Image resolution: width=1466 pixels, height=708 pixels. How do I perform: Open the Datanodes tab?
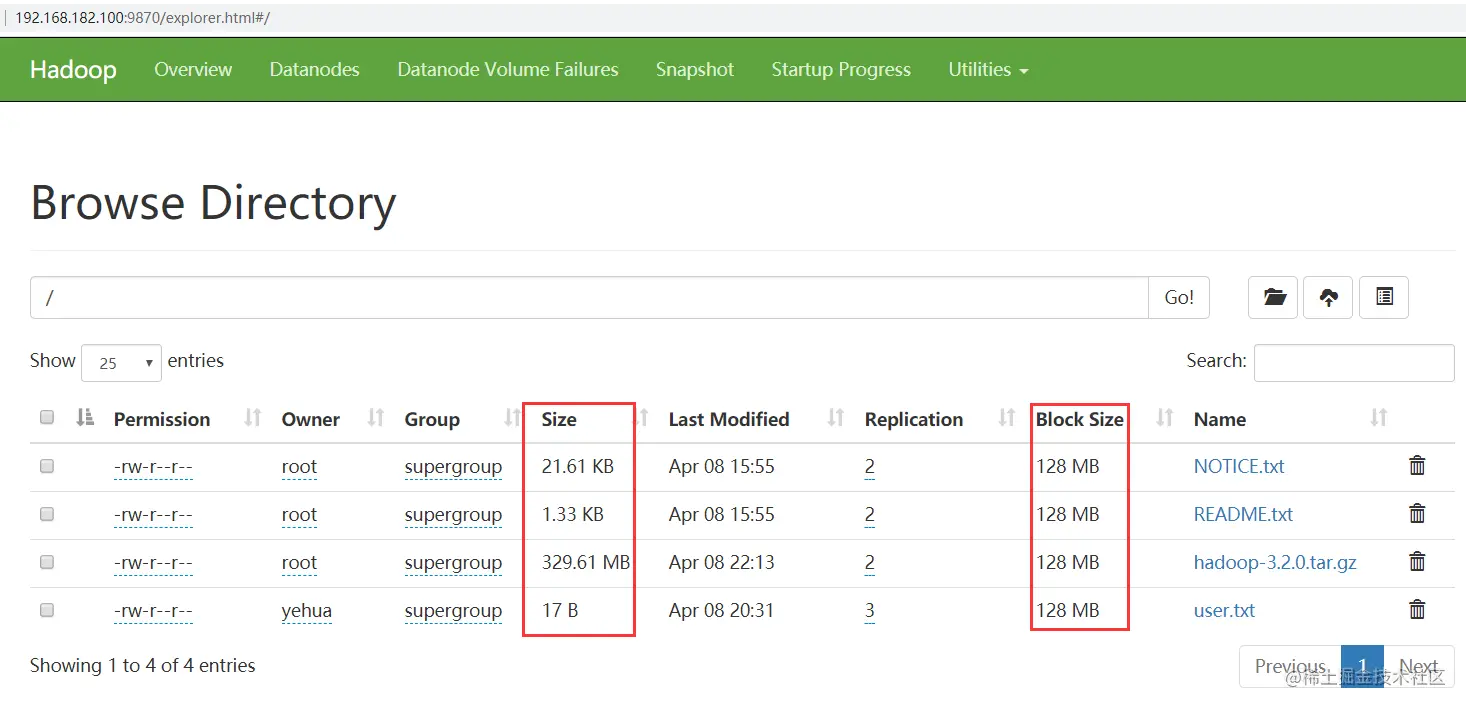pos(314,70)
